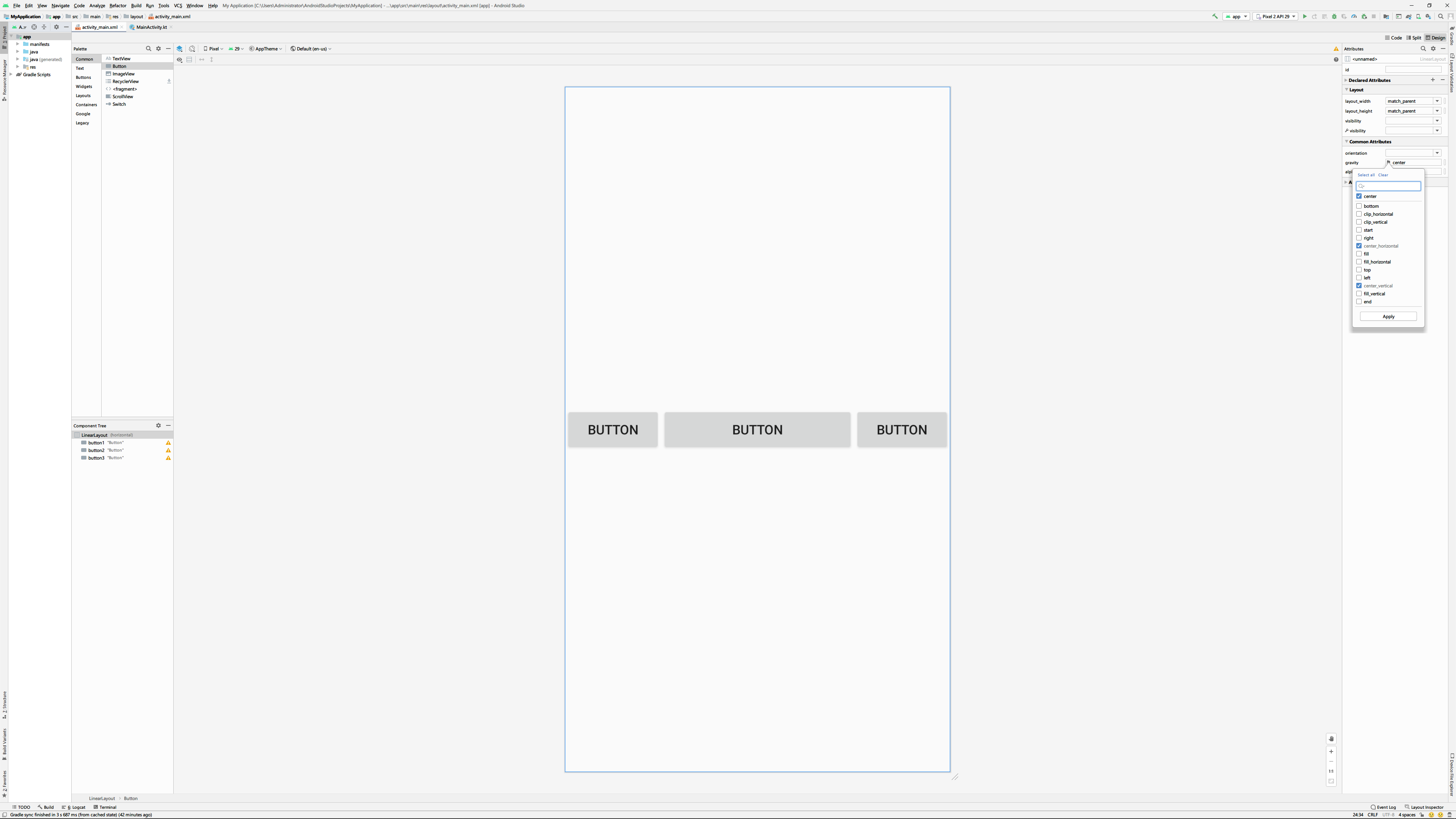Click the Debug app bug icon
Screen dimensions: 1456x819
pyautogui.click(x=1335, y=16)
